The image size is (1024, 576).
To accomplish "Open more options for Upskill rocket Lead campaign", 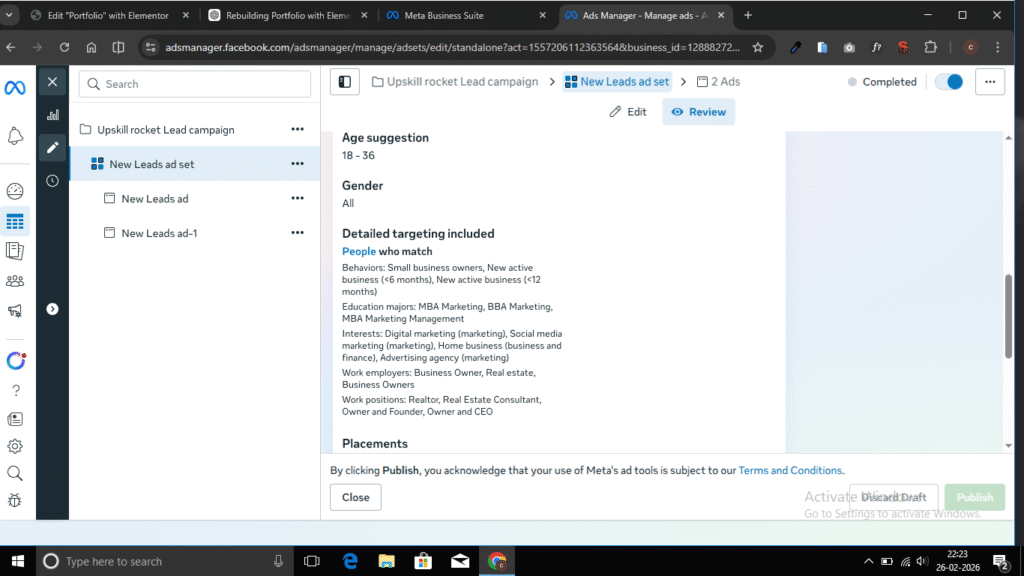I will pos(297,130).
